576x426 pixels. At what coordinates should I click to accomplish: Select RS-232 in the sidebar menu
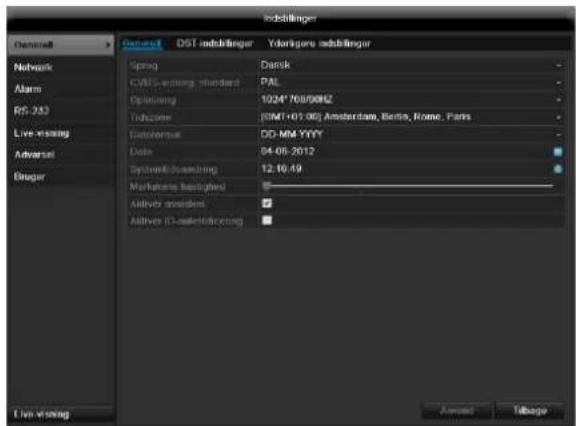pos(61,111)
